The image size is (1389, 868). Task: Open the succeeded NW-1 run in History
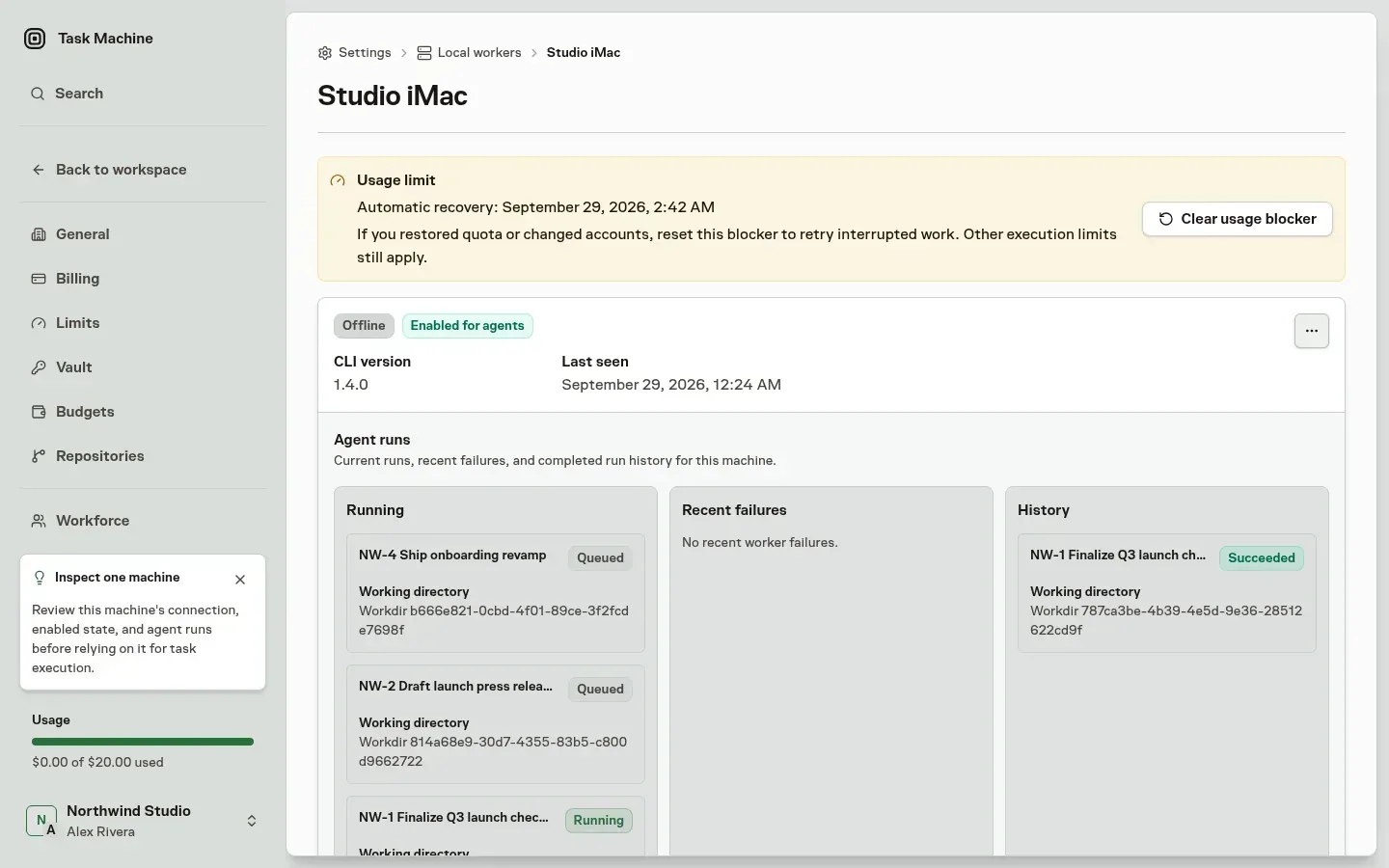pos(1167,593)
